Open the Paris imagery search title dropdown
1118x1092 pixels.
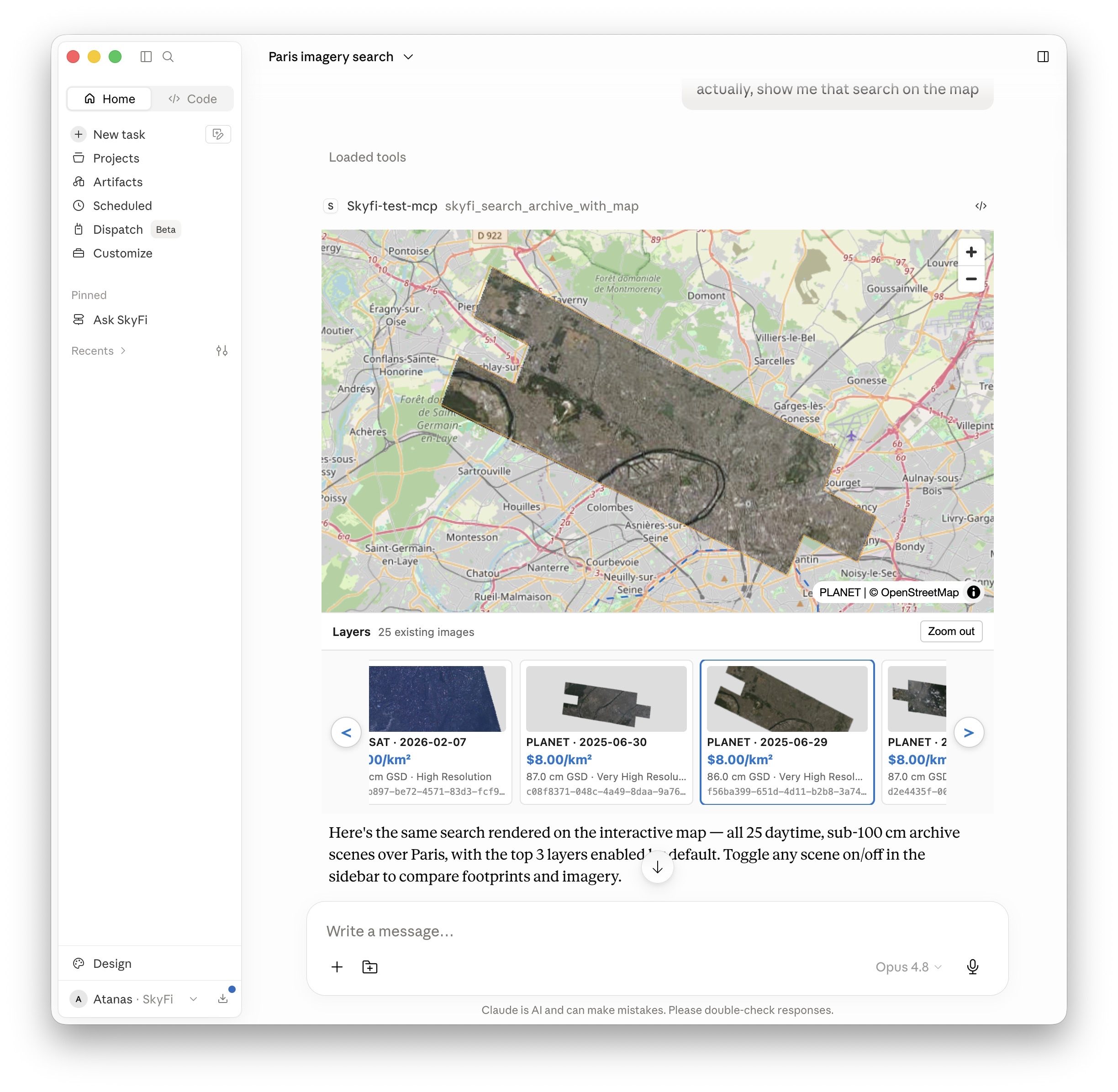click(341, 57)
